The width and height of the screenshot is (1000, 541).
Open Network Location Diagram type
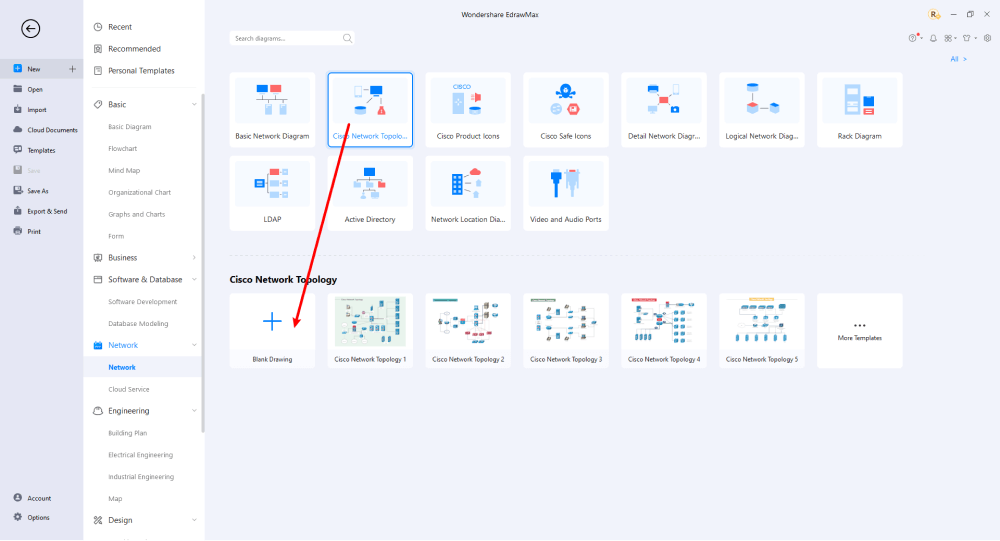(468, 193)
